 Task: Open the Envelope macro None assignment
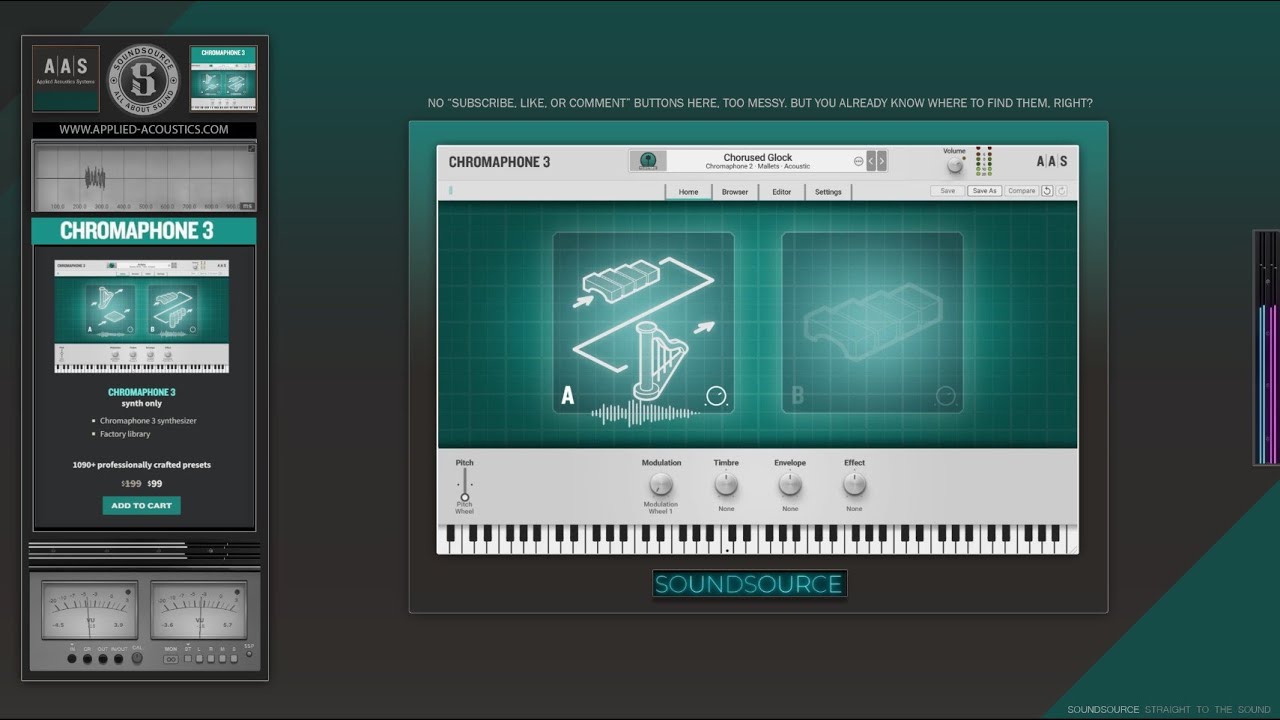point(790,509)
